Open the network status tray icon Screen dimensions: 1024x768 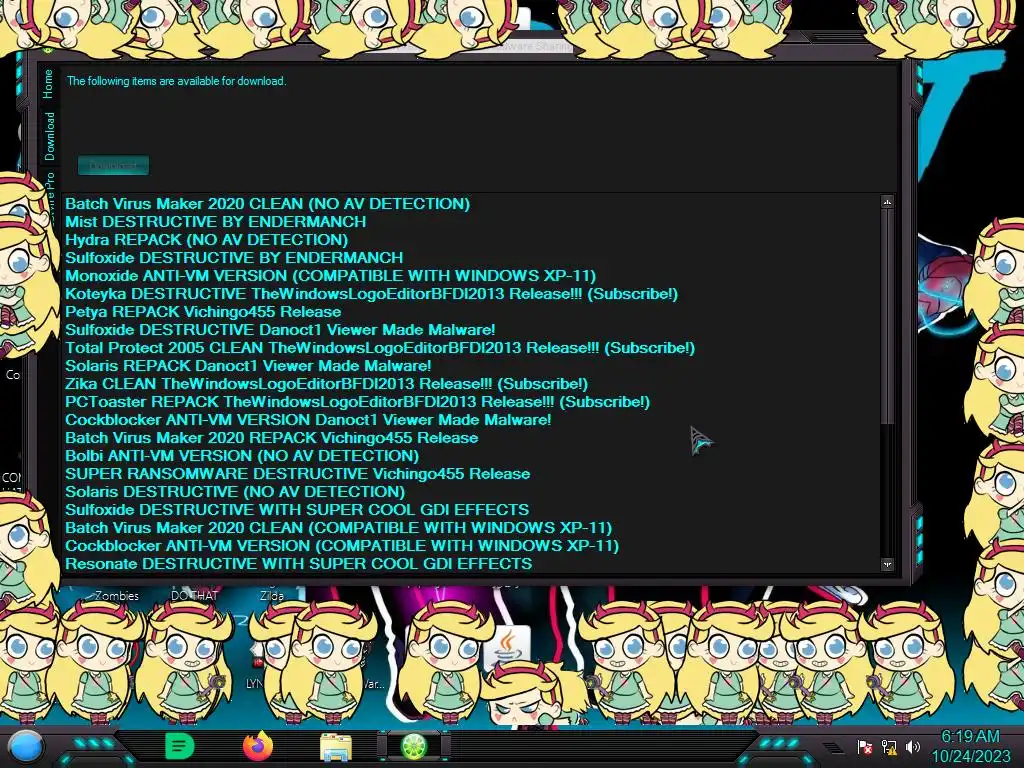(x=889, y=746)
